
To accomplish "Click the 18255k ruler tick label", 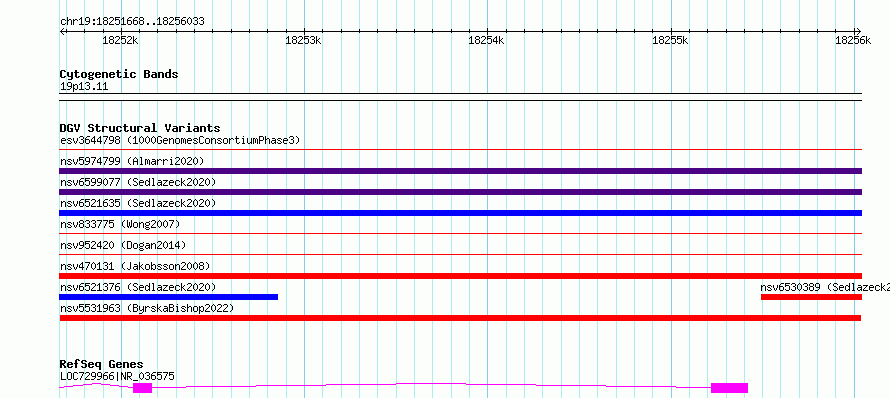I will tap(670, 40).
